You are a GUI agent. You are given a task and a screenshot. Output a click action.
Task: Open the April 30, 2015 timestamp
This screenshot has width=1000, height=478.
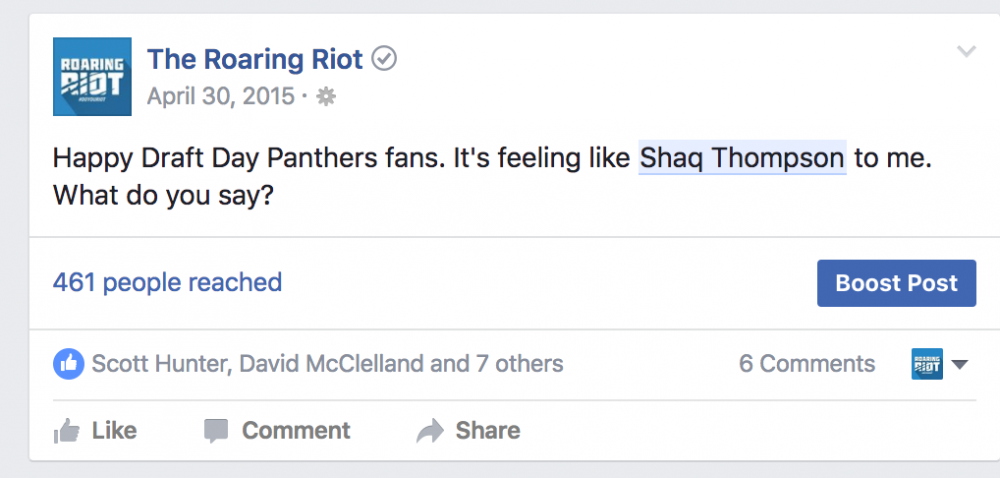pos(221,96)
